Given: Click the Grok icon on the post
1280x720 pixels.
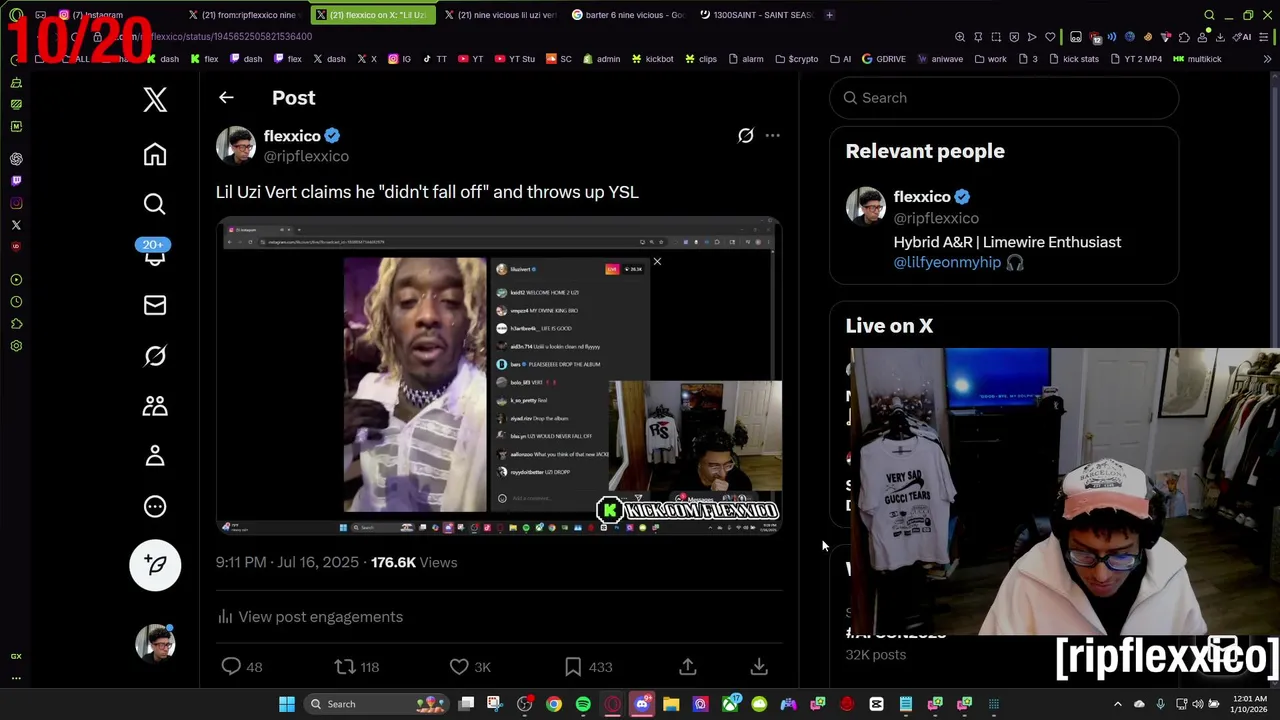Looking at the screenshot, I should click(x=746, y=135).
